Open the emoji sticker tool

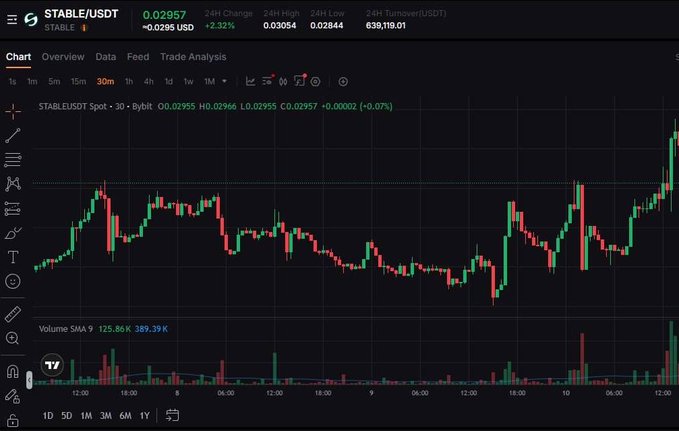coord(13,282)
